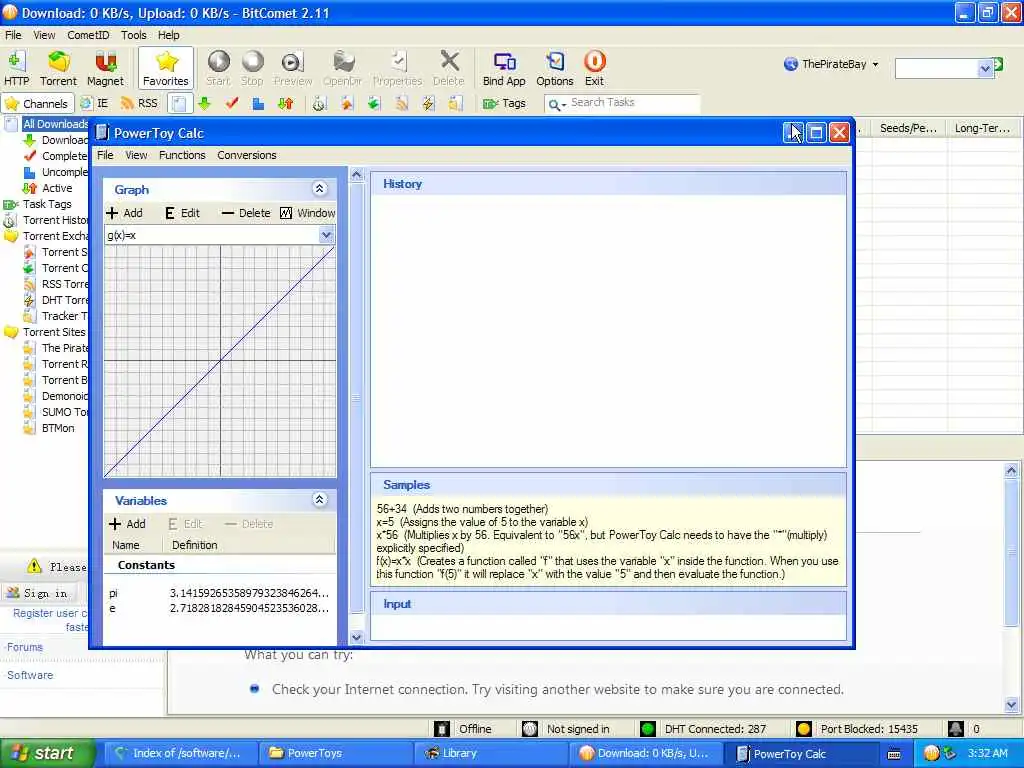Click the red Exit toolbar icon

[x=594, y=69]
